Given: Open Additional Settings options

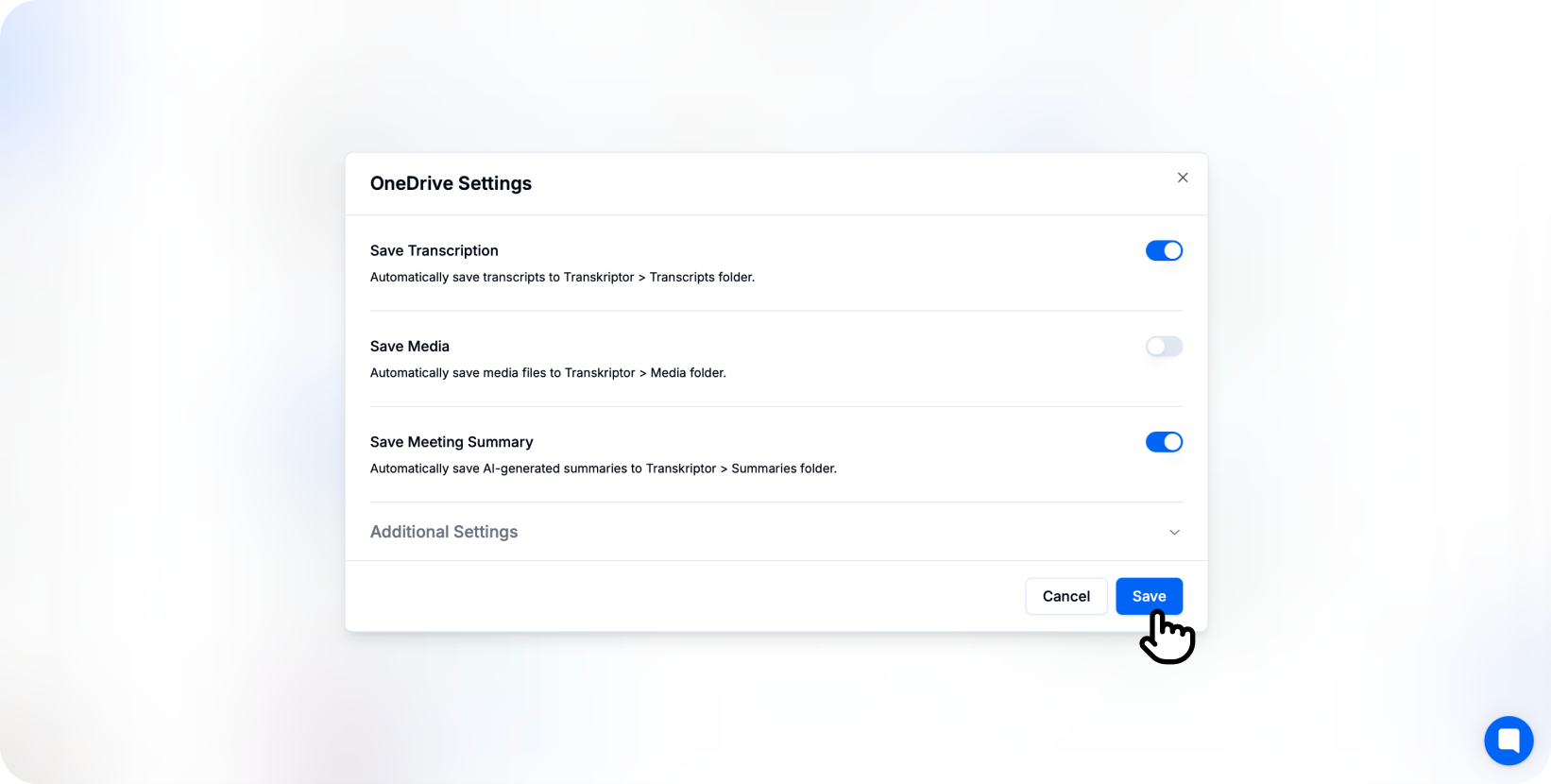Looking at the screenshot, I should 444,532.
